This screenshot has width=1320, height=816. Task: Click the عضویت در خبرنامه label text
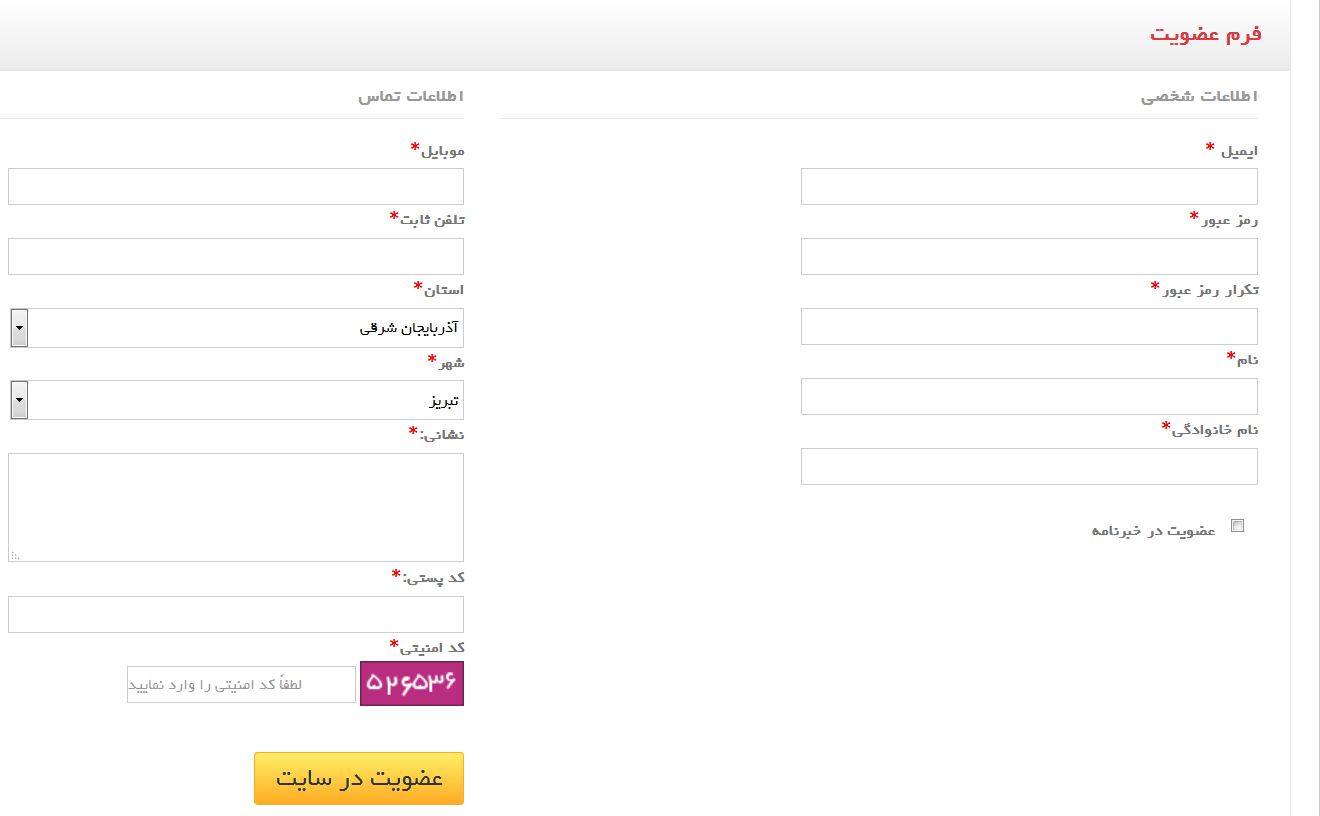pos(1153,530)
